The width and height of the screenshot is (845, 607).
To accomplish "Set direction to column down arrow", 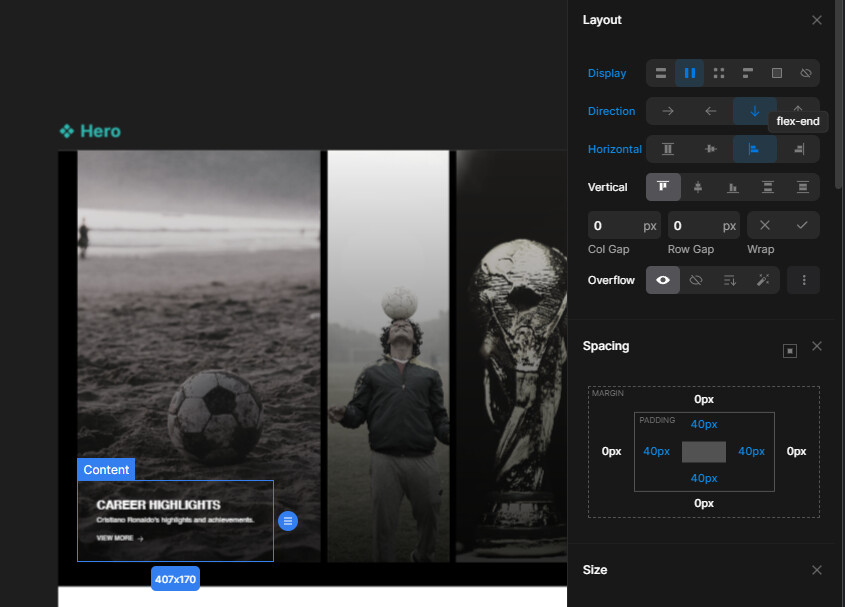I will click(754, 111).
